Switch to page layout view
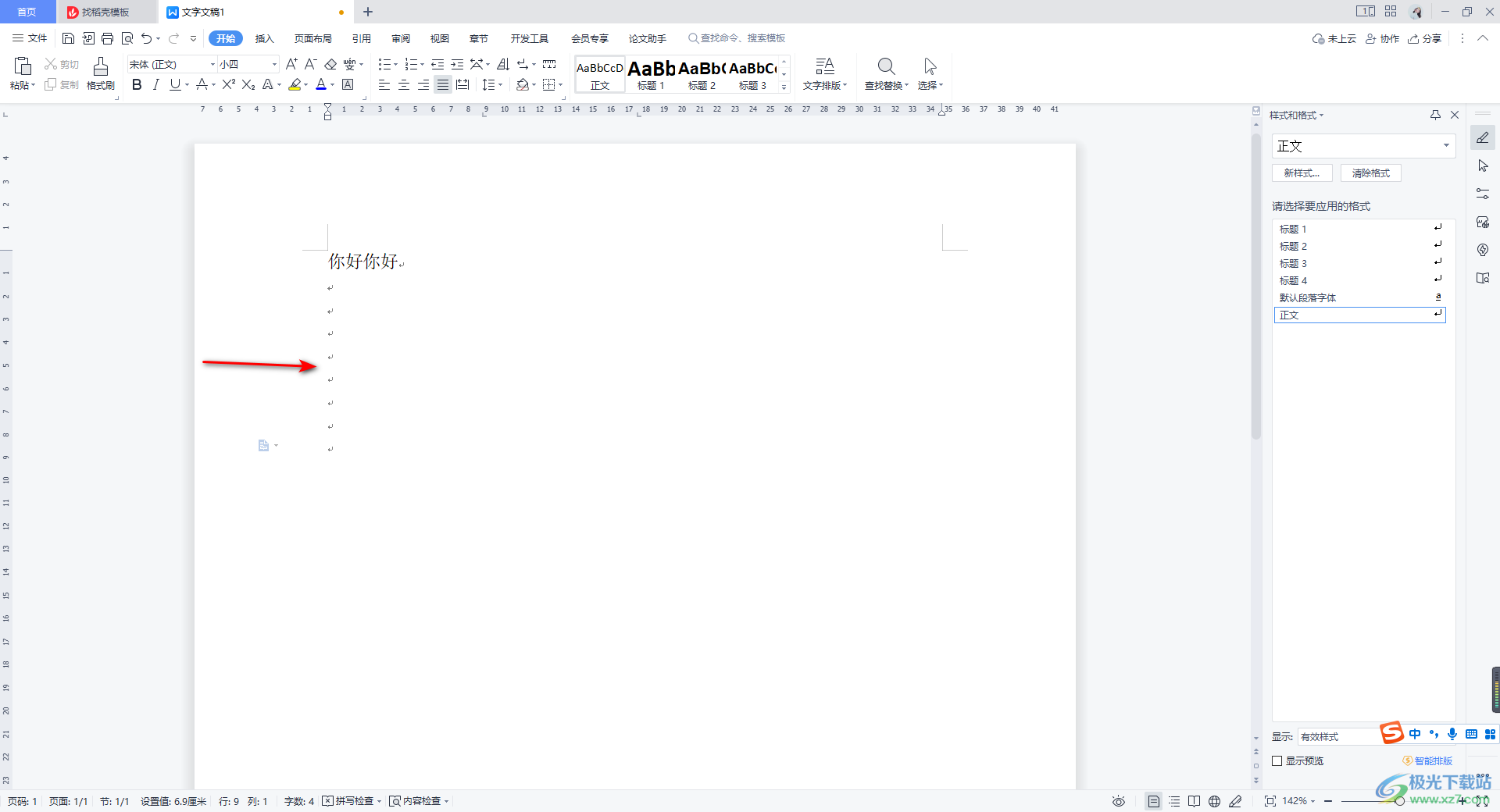 coord(1154,801)
